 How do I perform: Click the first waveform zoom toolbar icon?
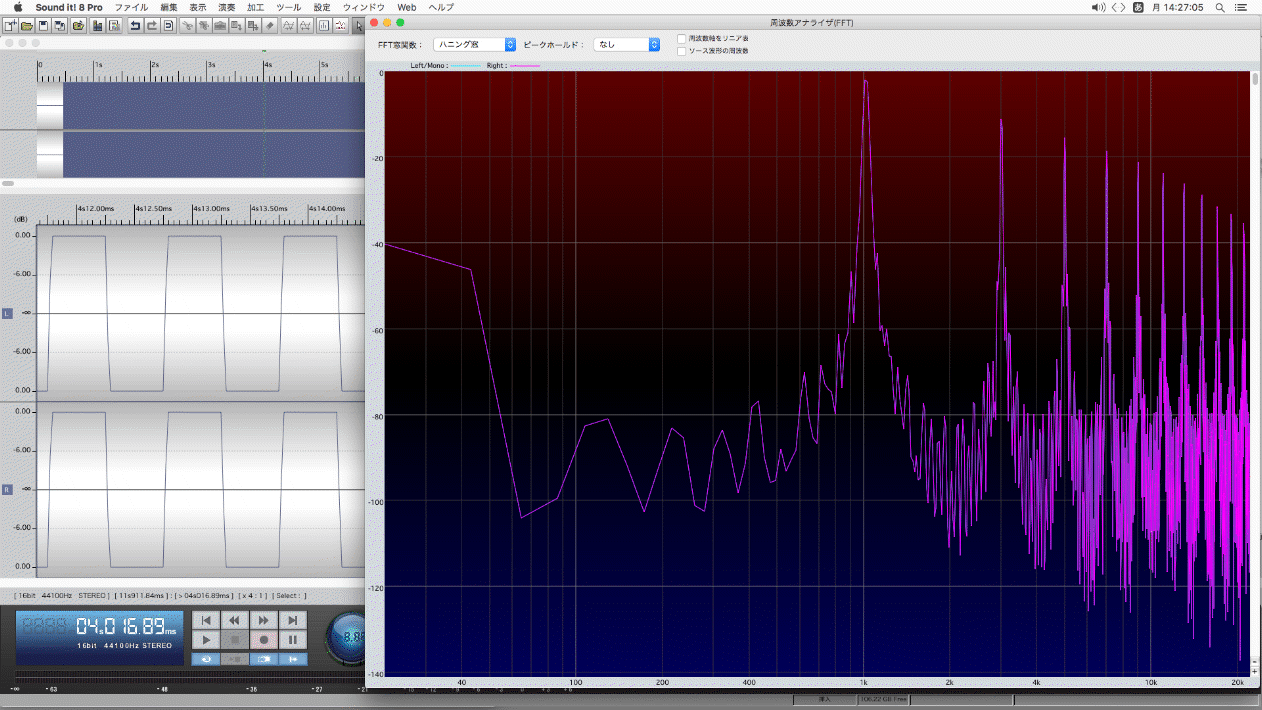tap(288, 24)
